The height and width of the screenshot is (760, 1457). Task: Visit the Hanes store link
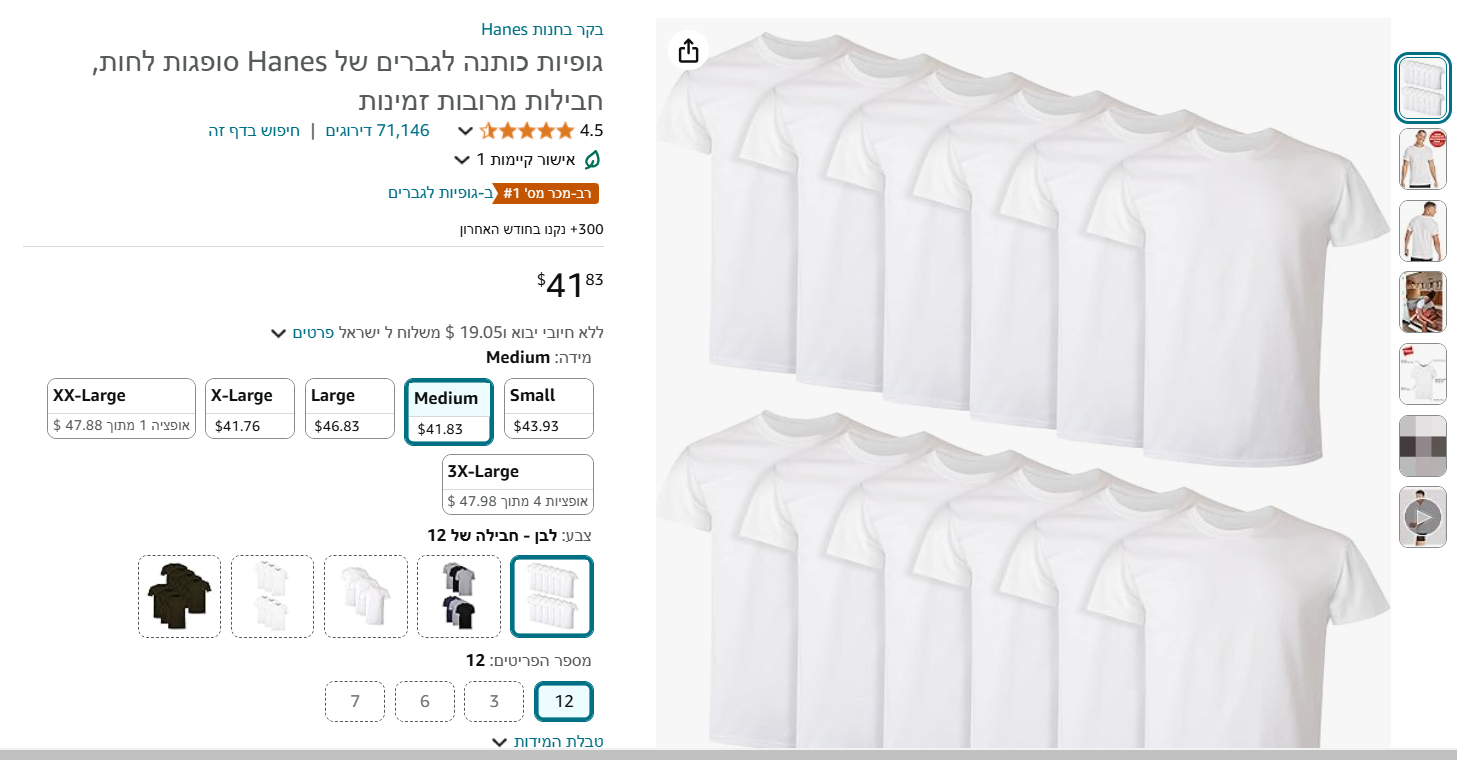[542, 29]
